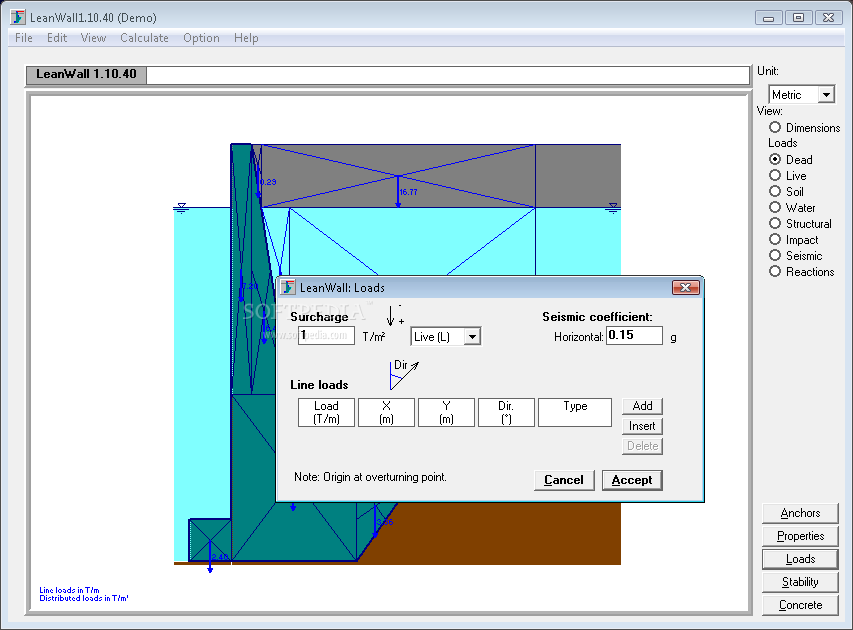Click the Stability side button

(x=800, y=582)
